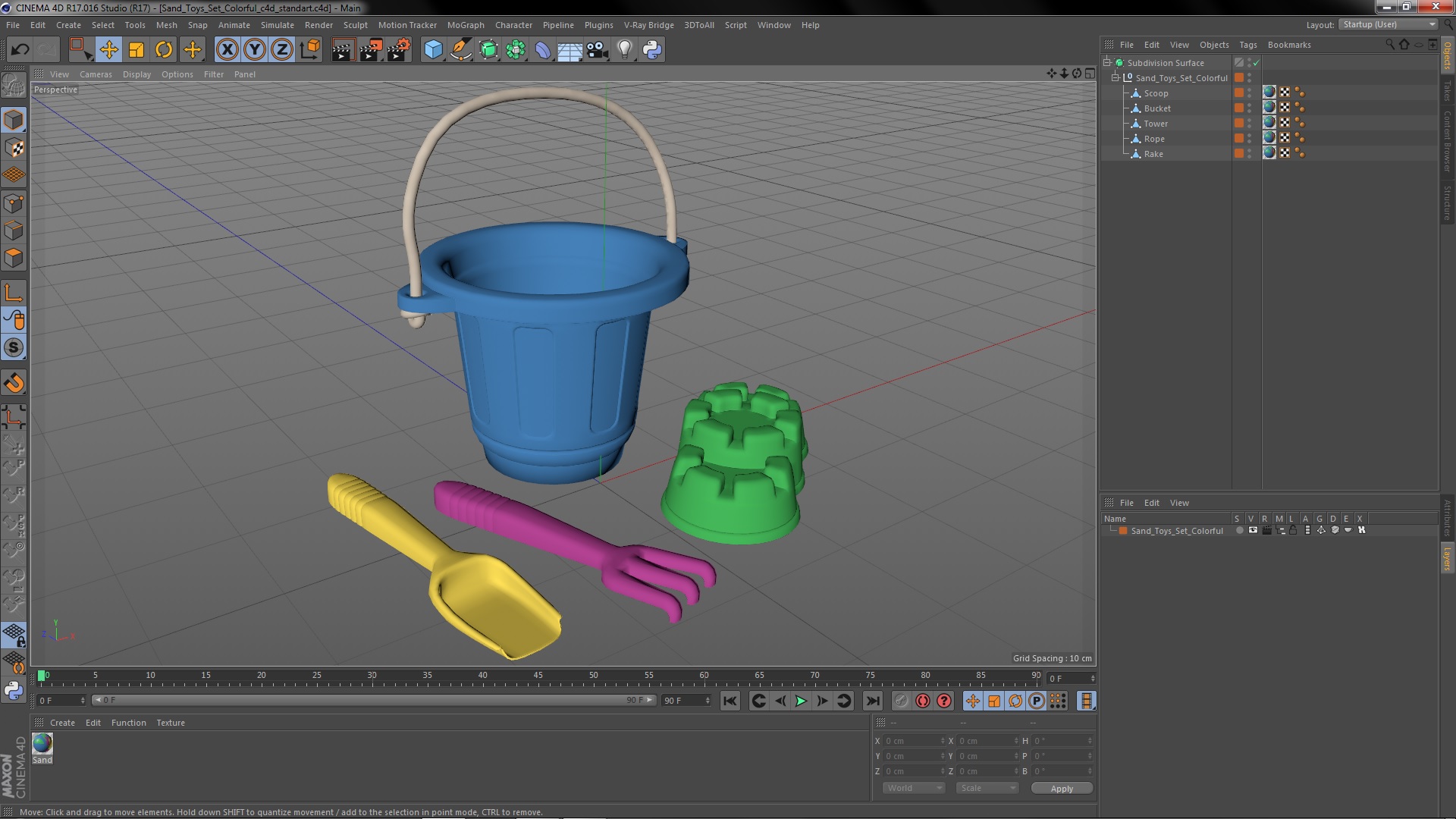Open the MoGraph menu
Screen dimensions: 1456x819
[x=466, y=25]
